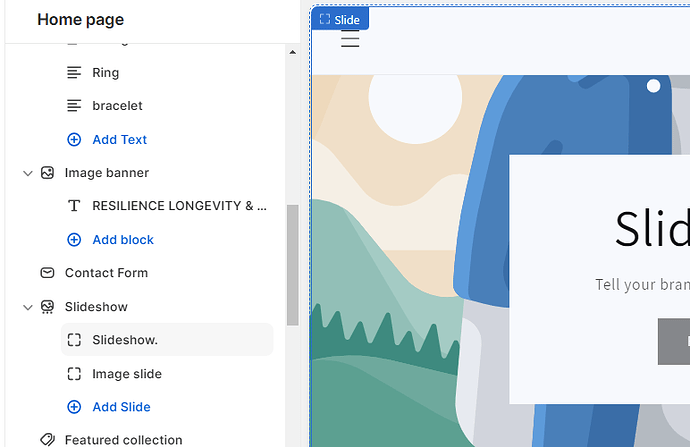Click the Home page title

(81, 20)
